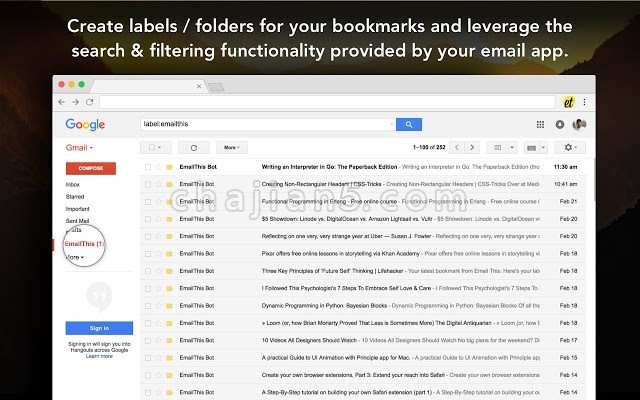The height and width of the screenshot is (400, 640).
Task: Open the Chrome three-dot menu
Action: tap(584, 102)
